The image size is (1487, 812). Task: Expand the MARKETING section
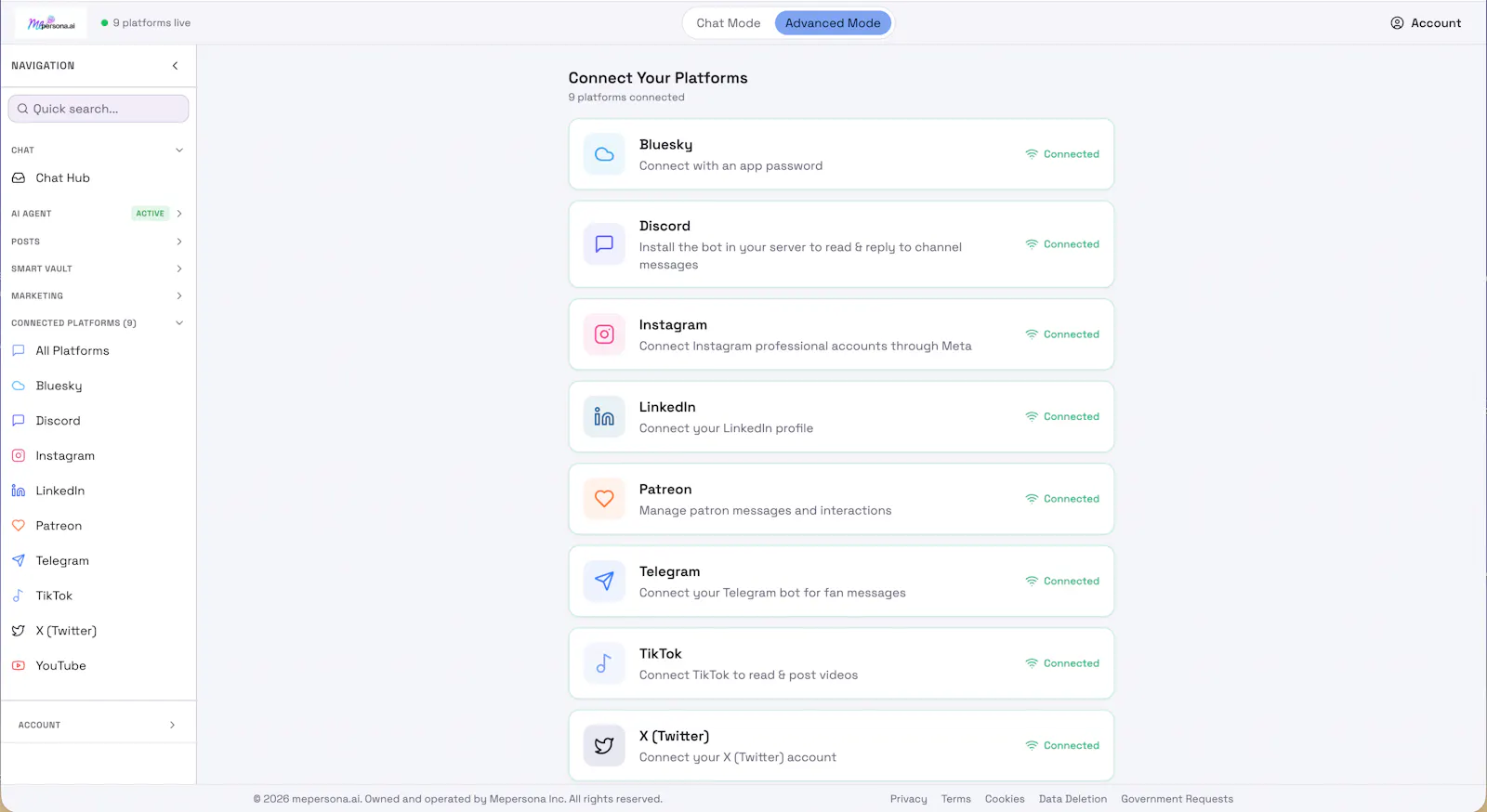[179, 296]
